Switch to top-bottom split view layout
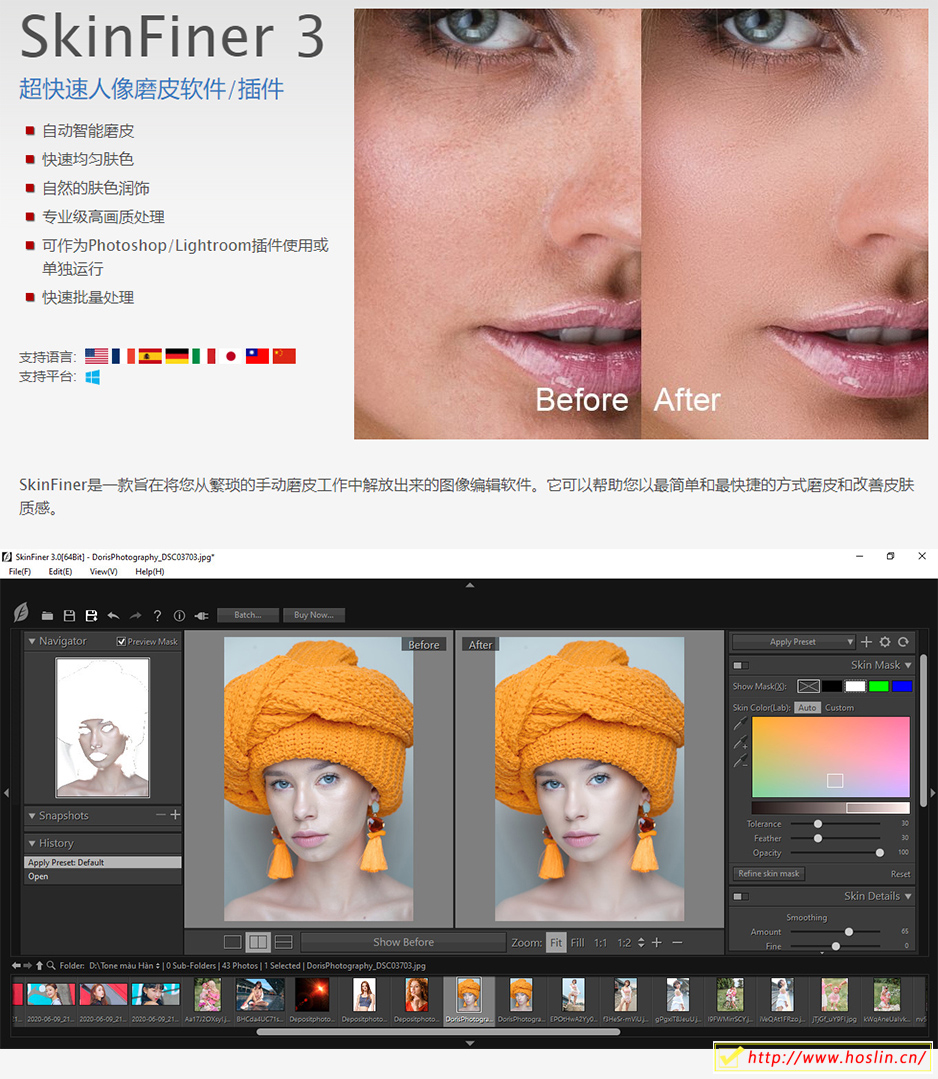 [x=284, y=942]
